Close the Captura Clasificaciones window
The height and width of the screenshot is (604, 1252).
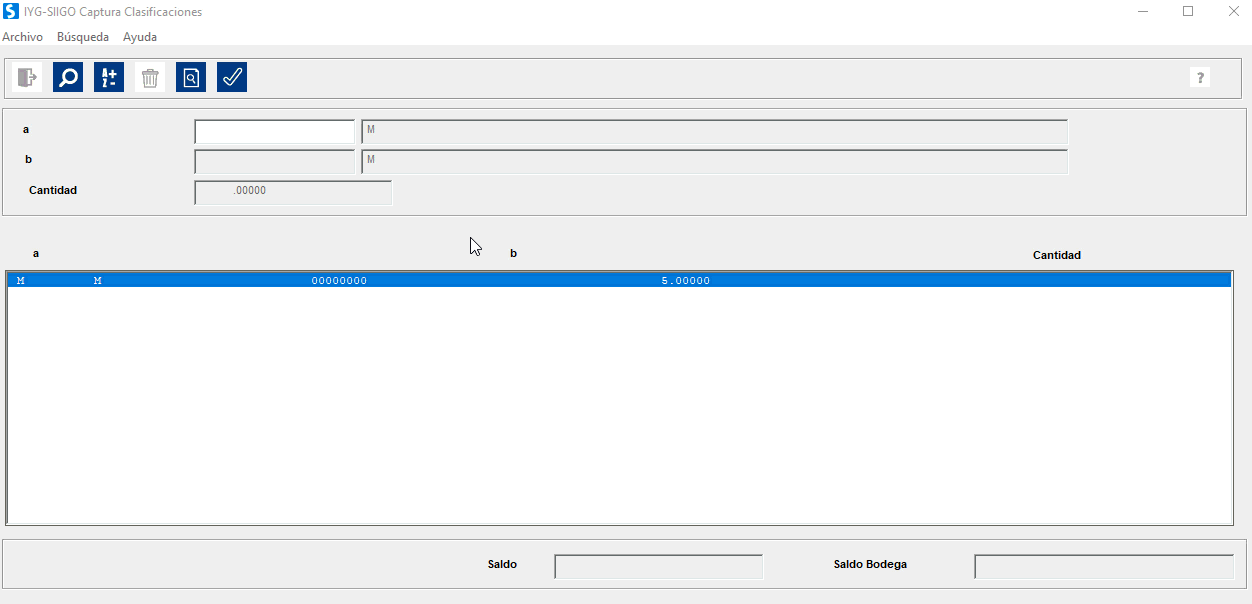(1233, 12)
